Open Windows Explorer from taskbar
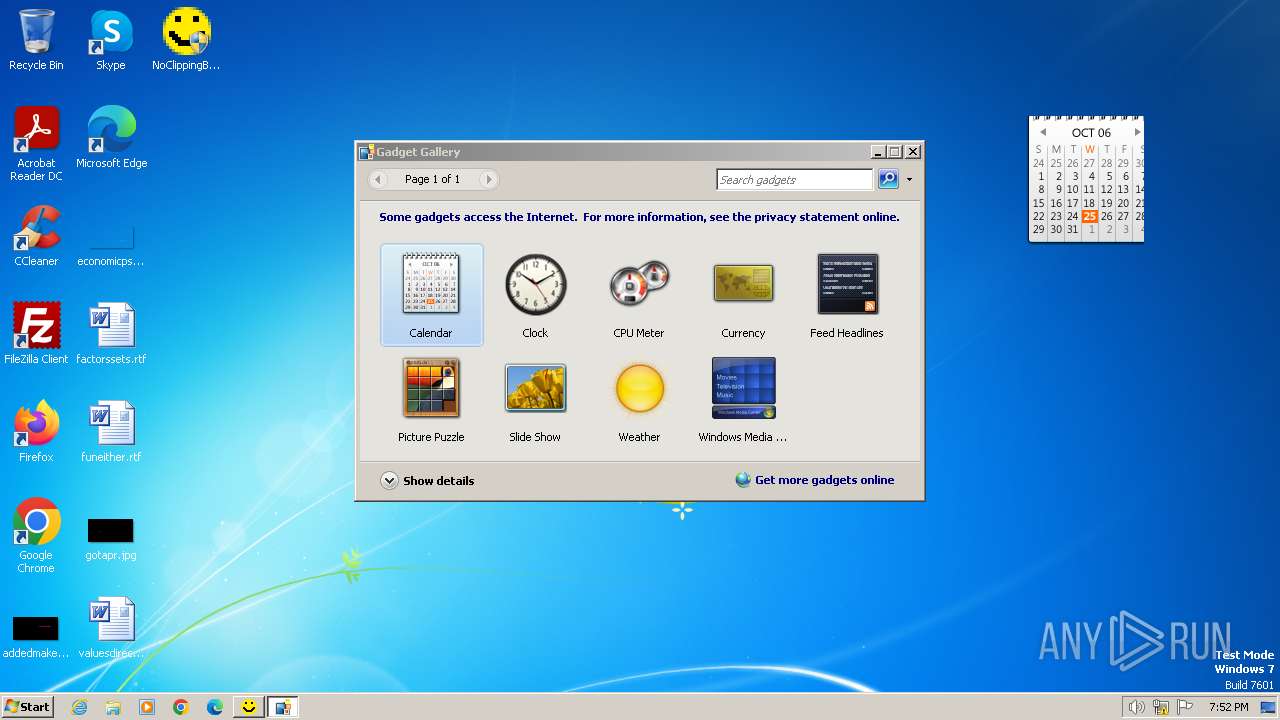Image resolution: width=1280 pixels, height=720 pixels. pyautogui.click(x=113, y=707)
